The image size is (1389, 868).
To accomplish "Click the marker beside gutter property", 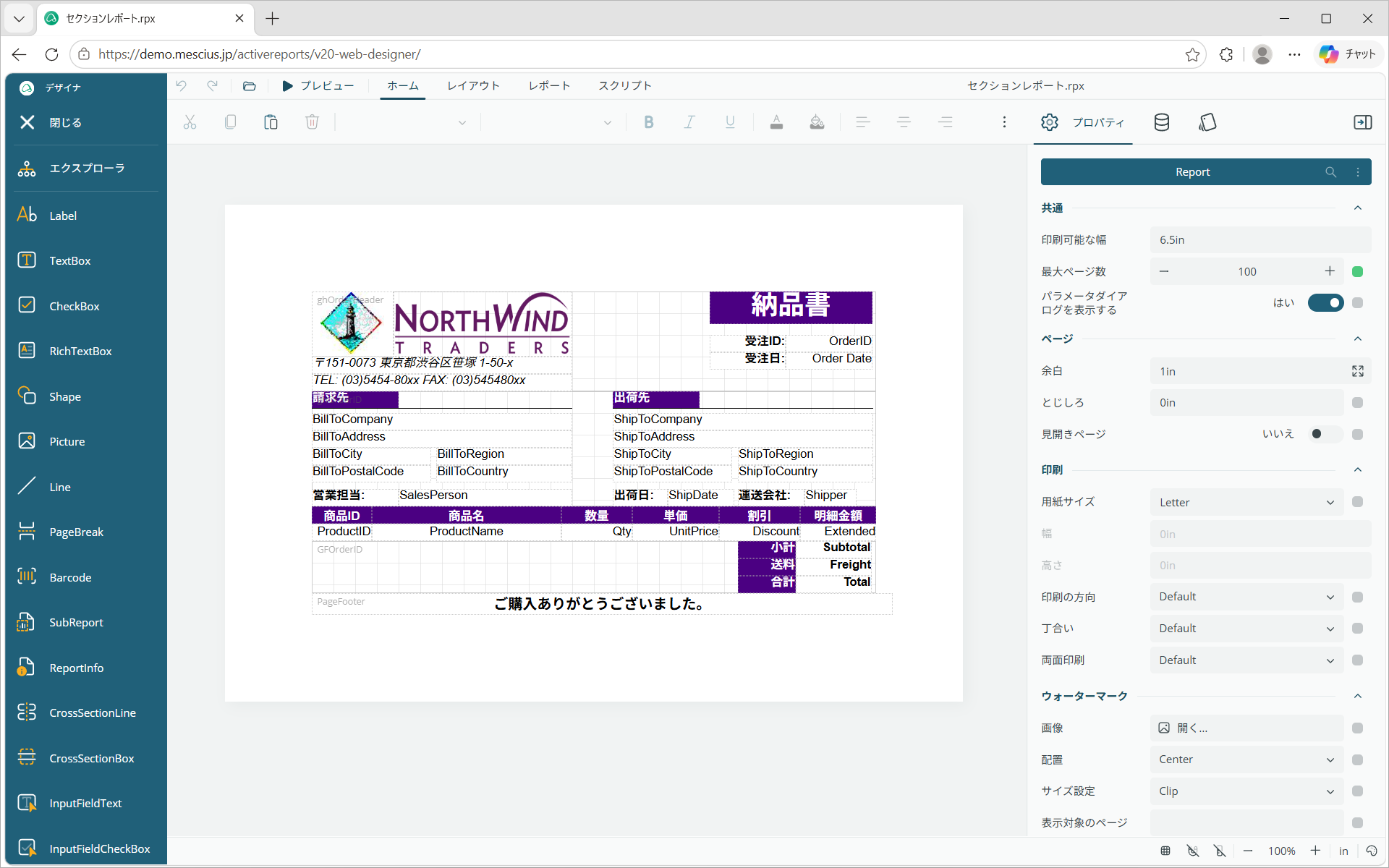I will click(1358, 403).
